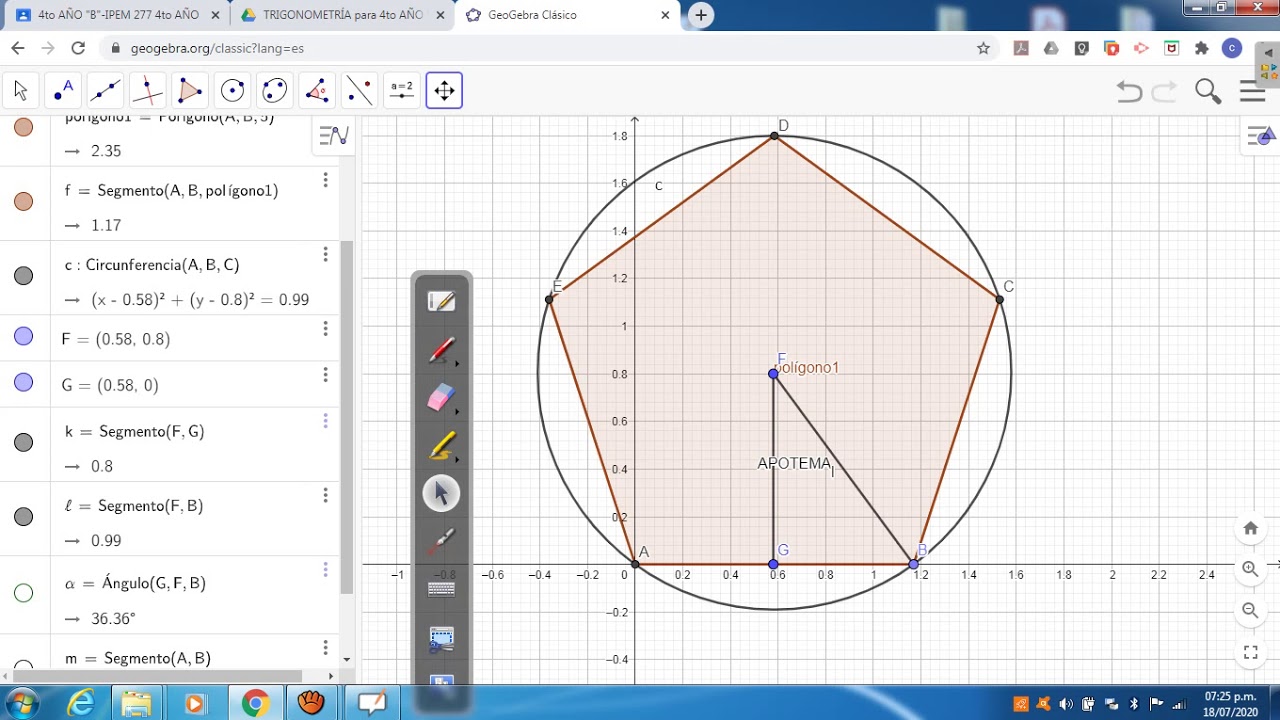Open the GeoGebra search magnifier

[1208, 92]
